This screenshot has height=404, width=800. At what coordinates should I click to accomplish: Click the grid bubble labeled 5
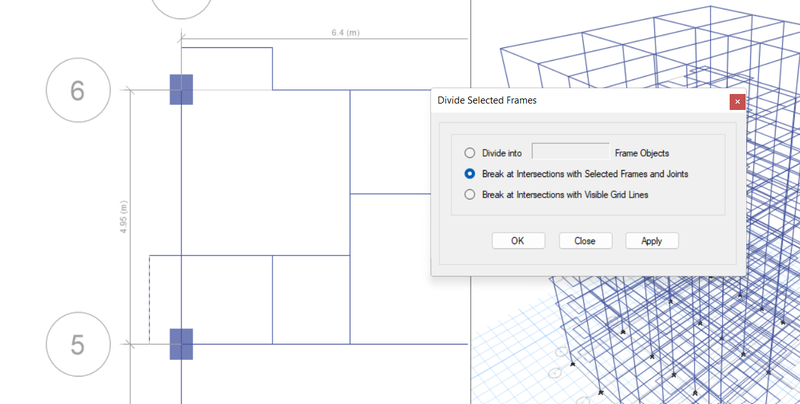[78, 344]
